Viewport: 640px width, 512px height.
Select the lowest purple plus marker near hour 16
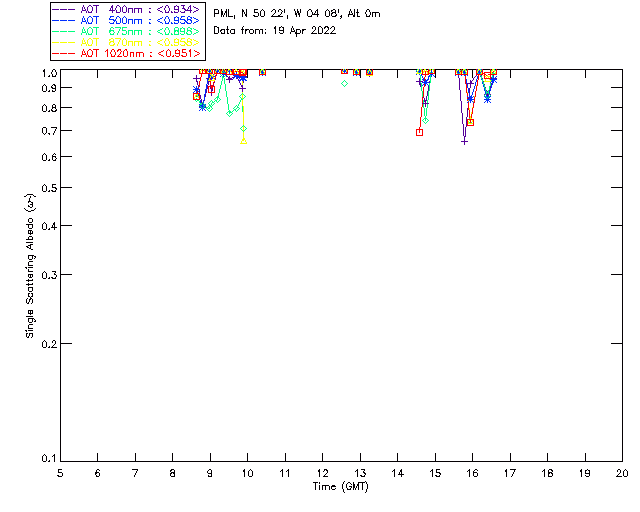464,142
